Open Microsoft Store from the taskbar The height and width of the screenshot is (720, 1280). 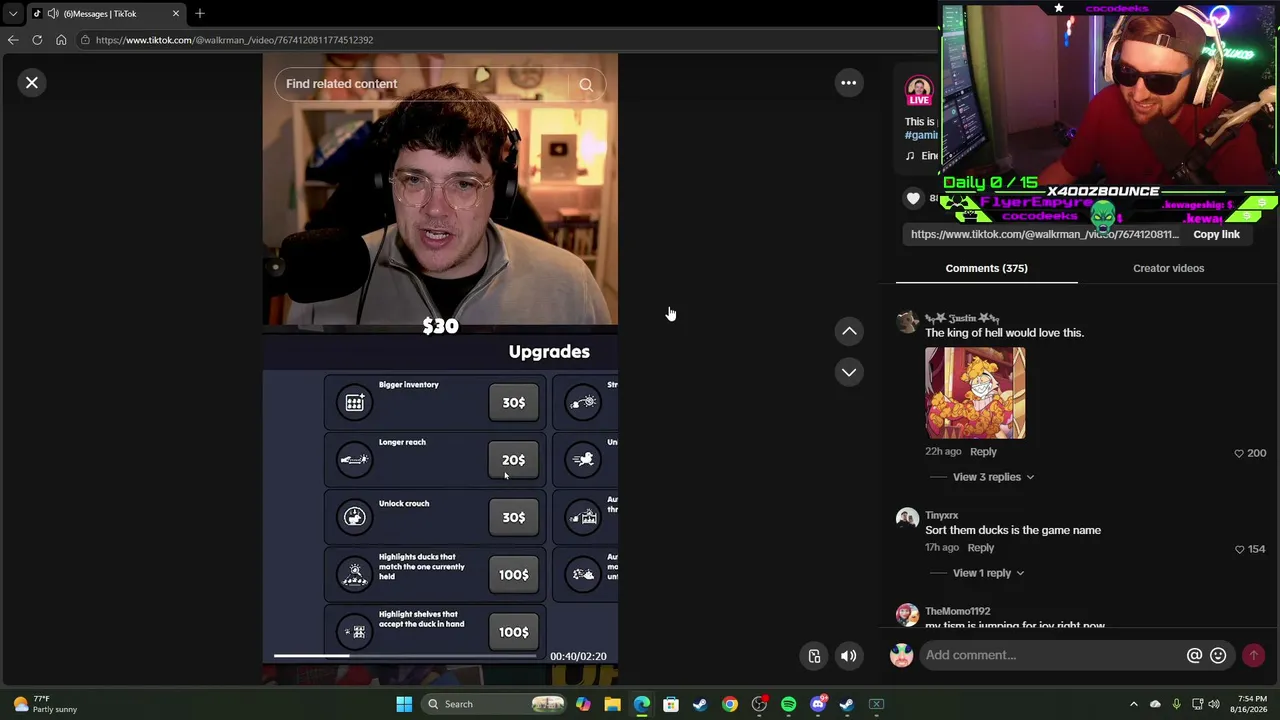click(671, 704)
